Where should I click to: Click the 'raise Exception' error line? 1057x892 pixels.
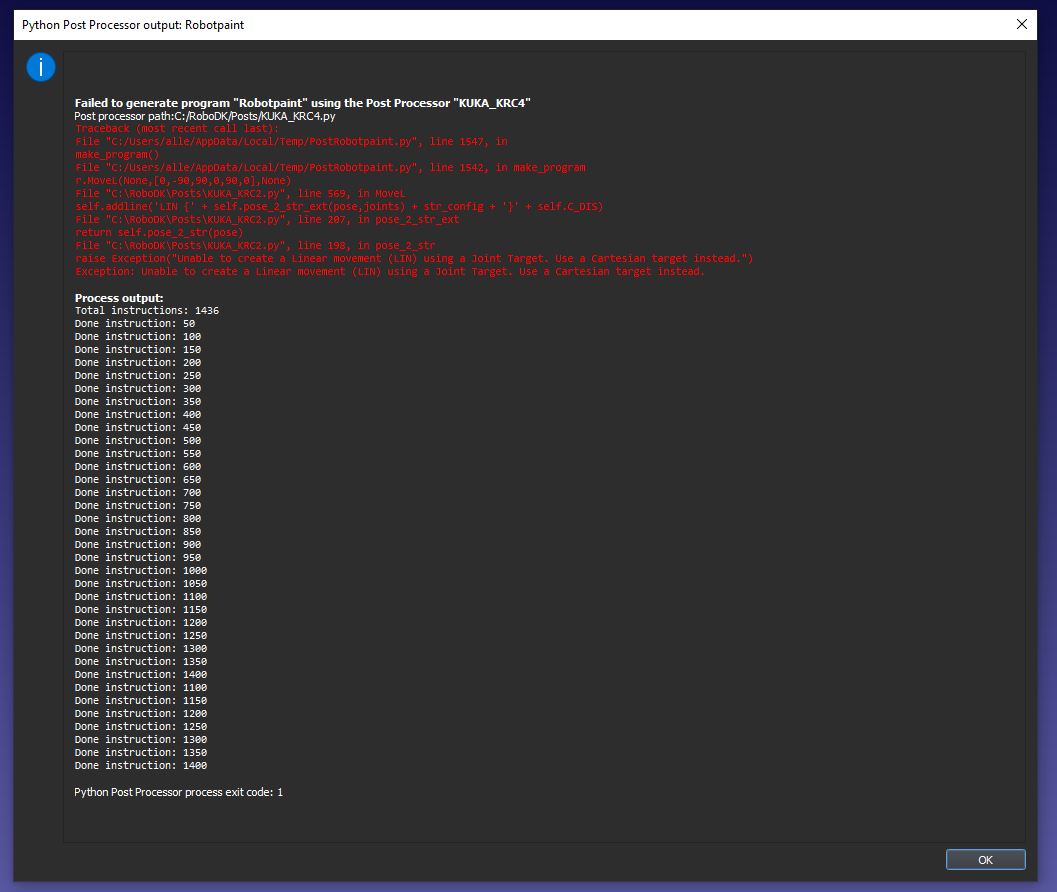tap(414, 259)
